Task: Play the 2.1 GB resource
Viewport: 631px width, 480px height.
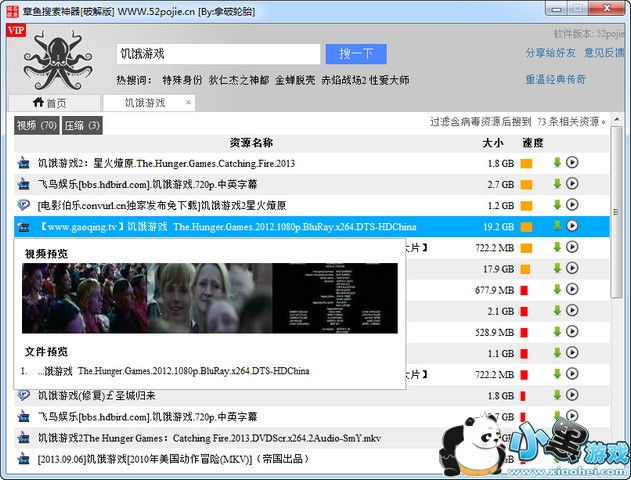Action: pos(572,310)
